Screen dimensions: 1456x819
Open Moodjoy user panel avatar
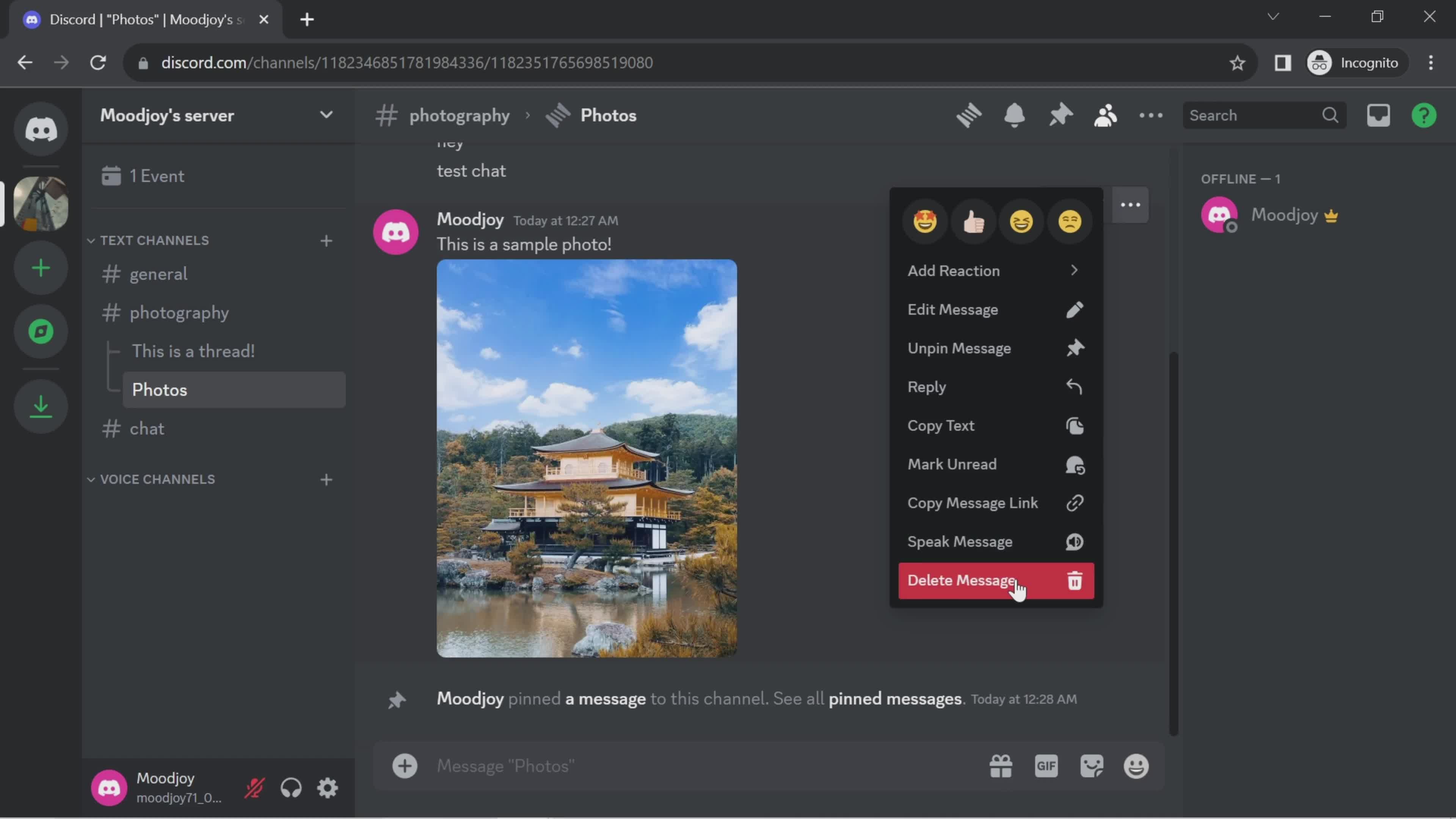pos(109,788)
